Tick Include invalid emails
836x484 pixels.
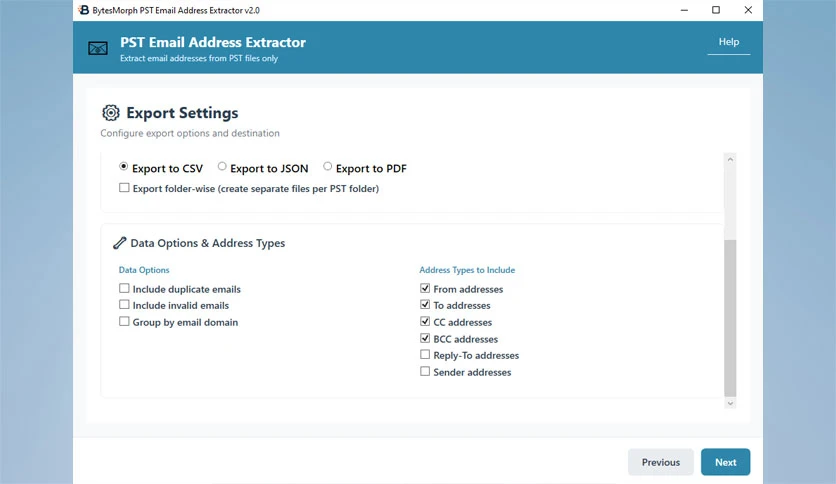124,304
